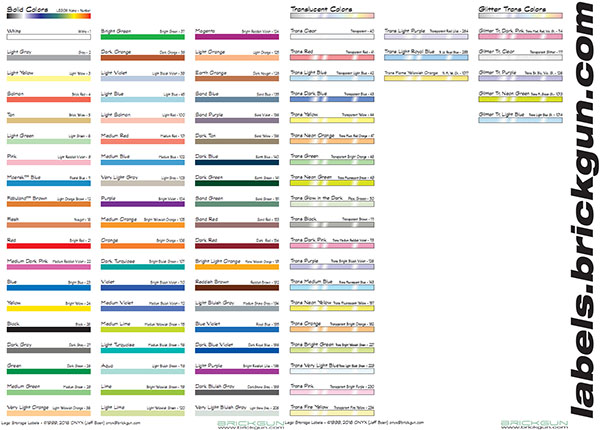Select the Dark Green swatch
This screenshot has height=430, width=600.
pyautogui.click(x=237, y=183)
